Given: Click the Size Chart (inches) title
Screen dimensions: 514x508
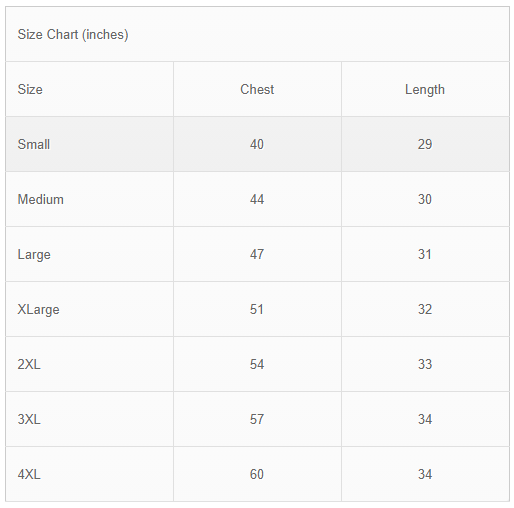Looking at the screenshot, I should 73,35.
